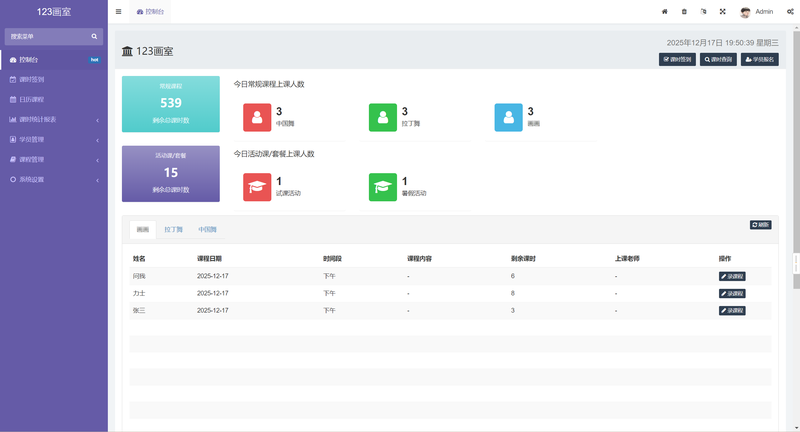Image resolution: width=800 pixels, height=432 pixels.
Task: Open the Admin user dropdown
Action: tap(757, 12)
